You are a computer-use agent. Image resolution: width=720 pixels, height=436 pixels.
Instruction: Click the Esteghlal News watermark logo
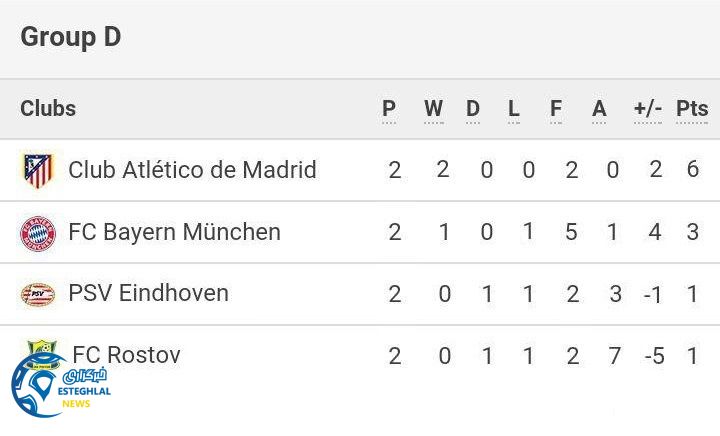(60, 387)
